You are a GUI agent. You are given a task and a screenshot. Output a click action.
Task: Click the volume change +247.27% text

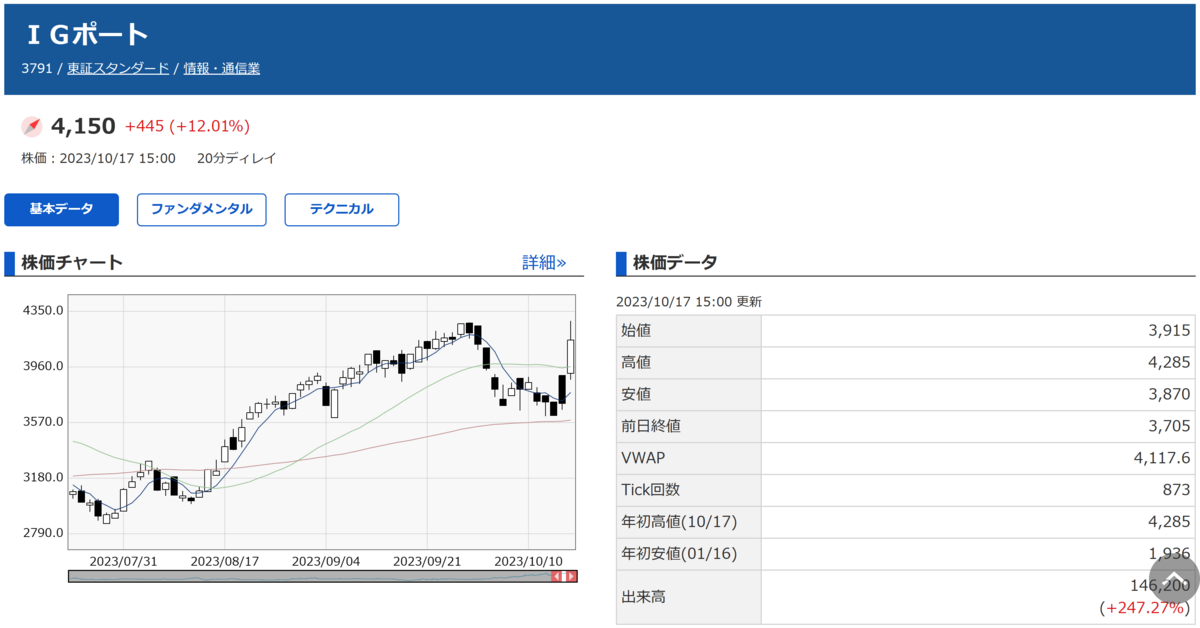(x=1145, y=607)
